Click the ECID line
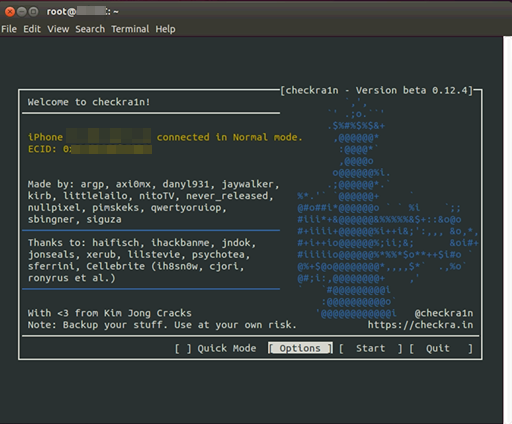This screenshot has height=424, width=512. pyautogui.click(x=90, y=149)
